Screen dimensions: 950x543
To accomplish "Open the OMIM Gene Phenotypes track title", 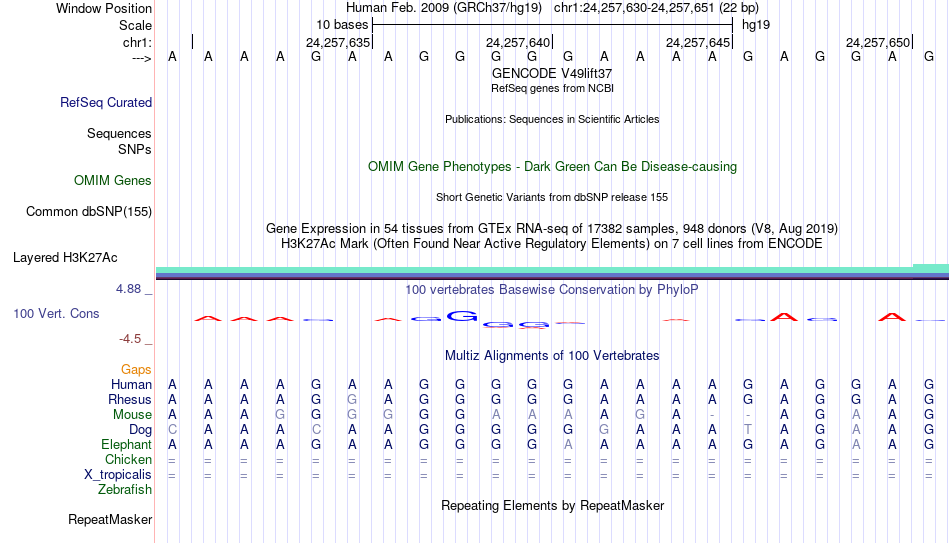I will (x=552, y=167).
